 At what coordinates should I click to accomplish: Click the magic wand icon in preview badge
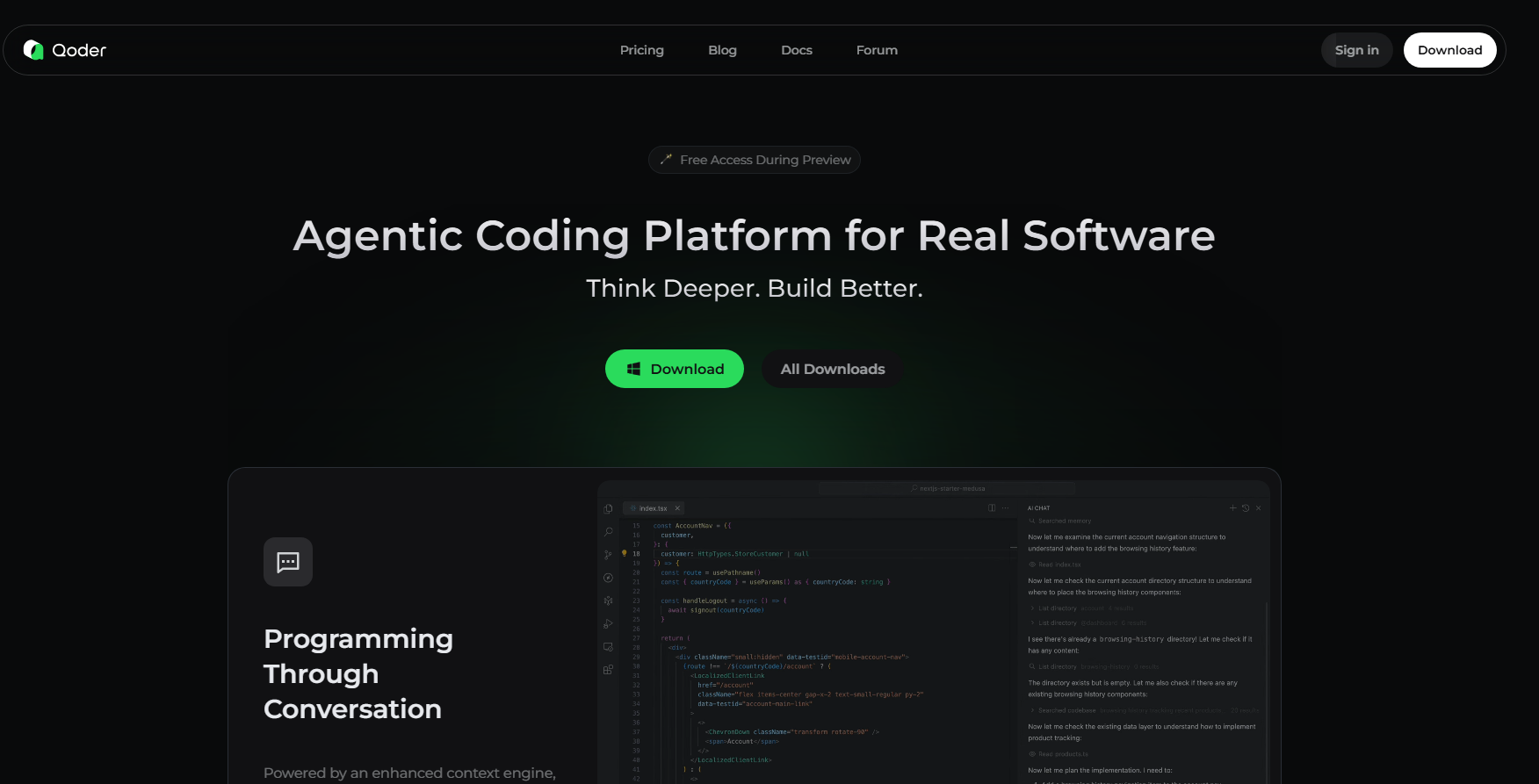coord(666,160)
